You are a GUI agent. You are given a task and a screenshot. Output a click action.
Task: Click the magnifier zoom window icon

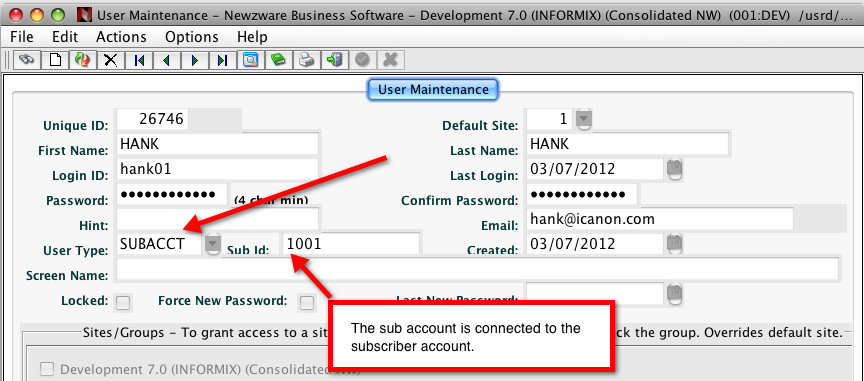coord(250,60)
